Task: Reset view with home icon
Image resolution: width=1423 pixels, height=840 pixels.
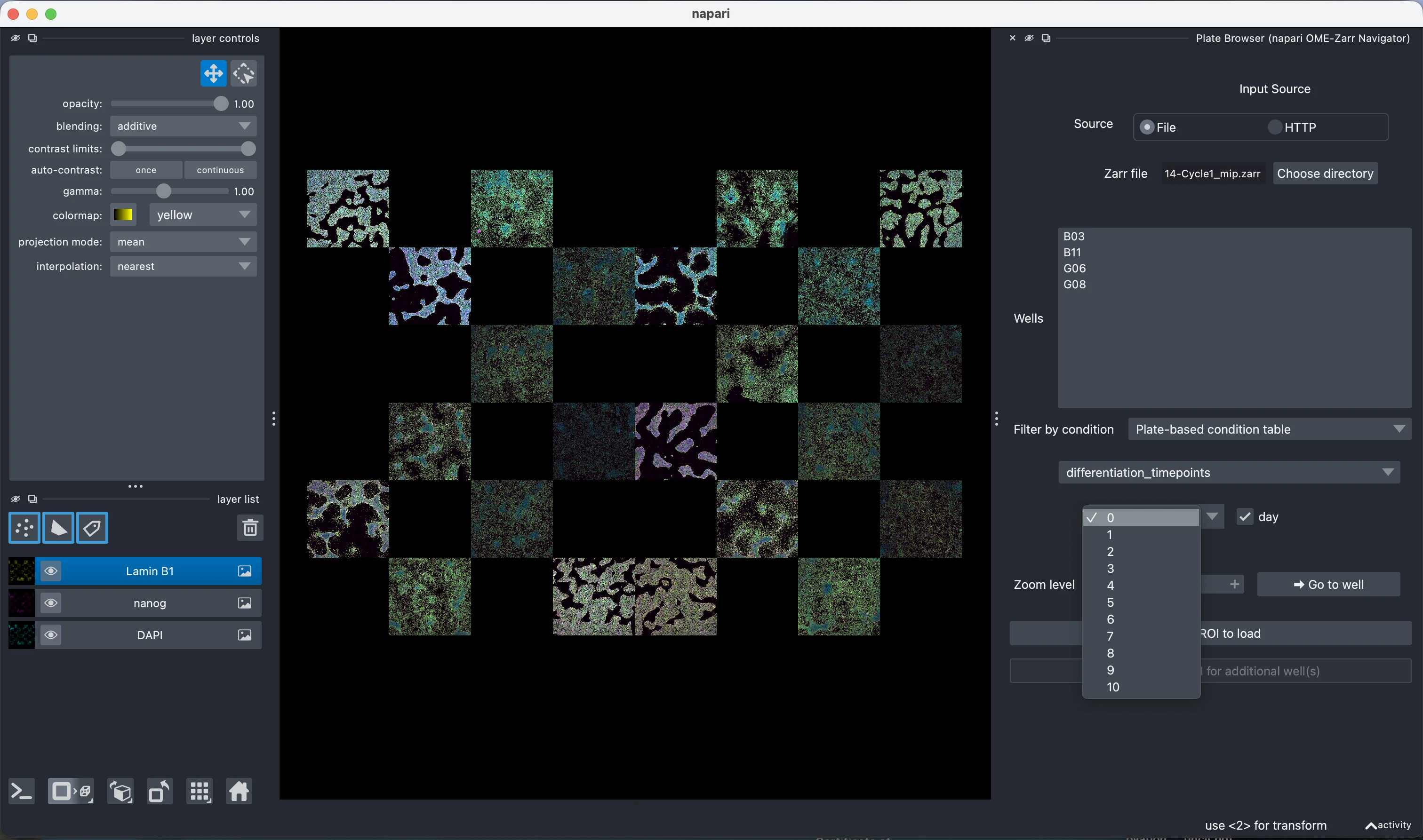Action: tap(239, 791)
